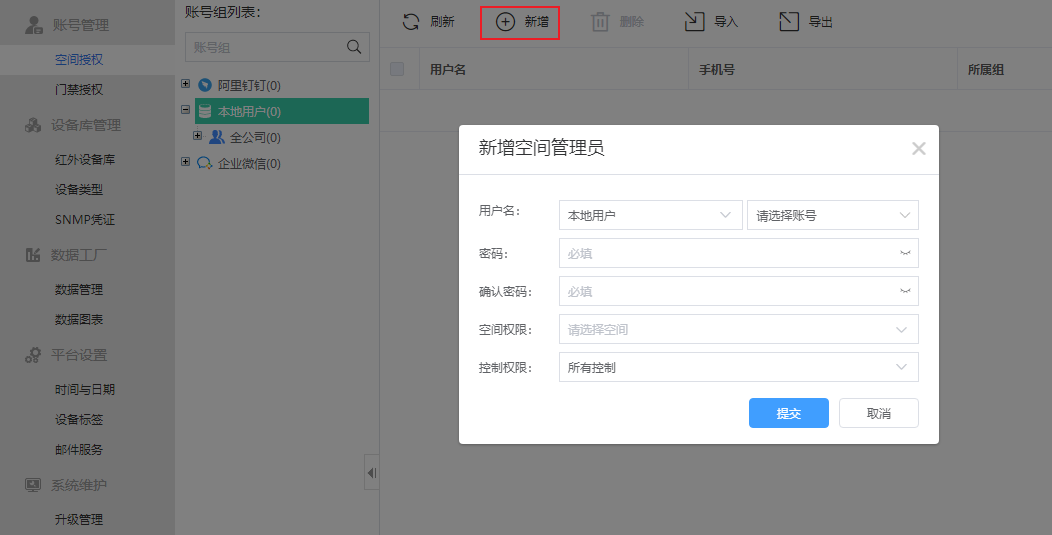This screenshot has width=1052, height=535.
Task: Click the 取消 cancel button
Action: (878, 413)
